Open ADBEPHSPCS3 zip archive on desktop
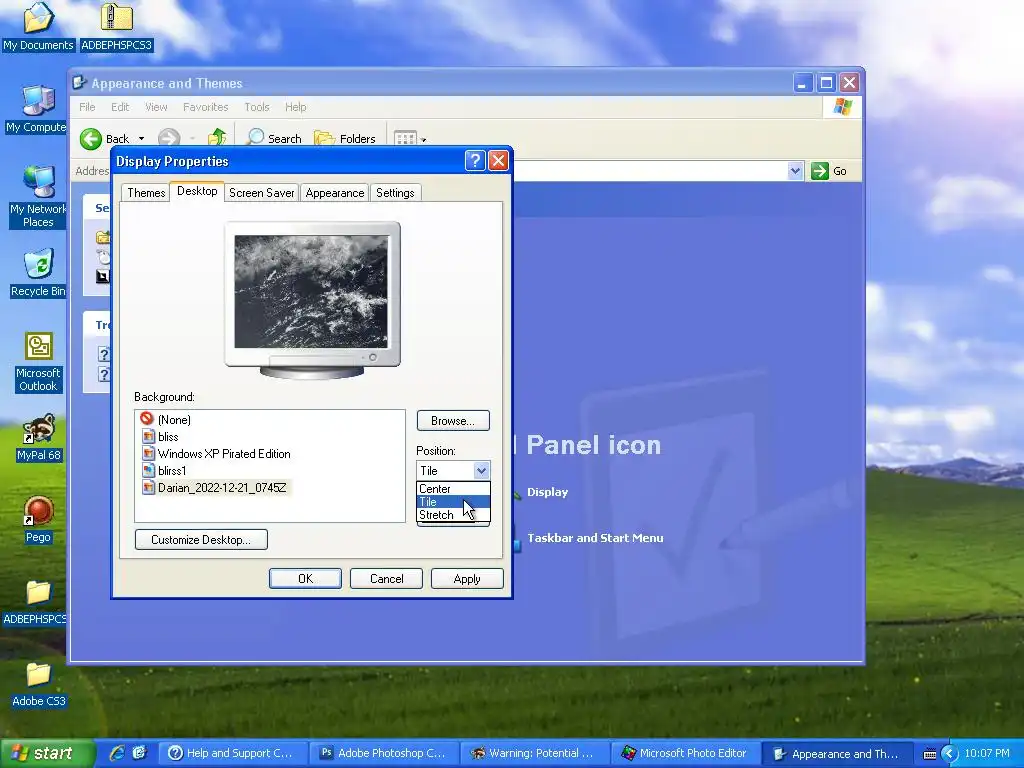This screenshot has width=1024, height=768. pyautogui.click(x=116, y=26)
